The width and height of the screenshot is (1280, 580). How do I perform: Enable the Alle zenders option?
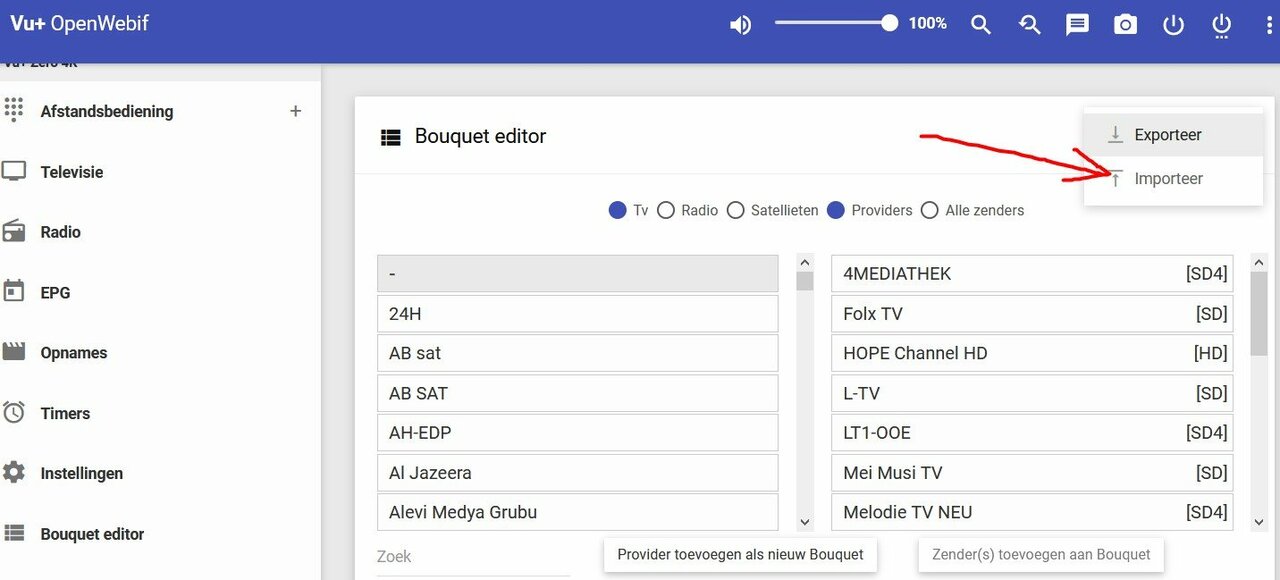pos(929,210)
